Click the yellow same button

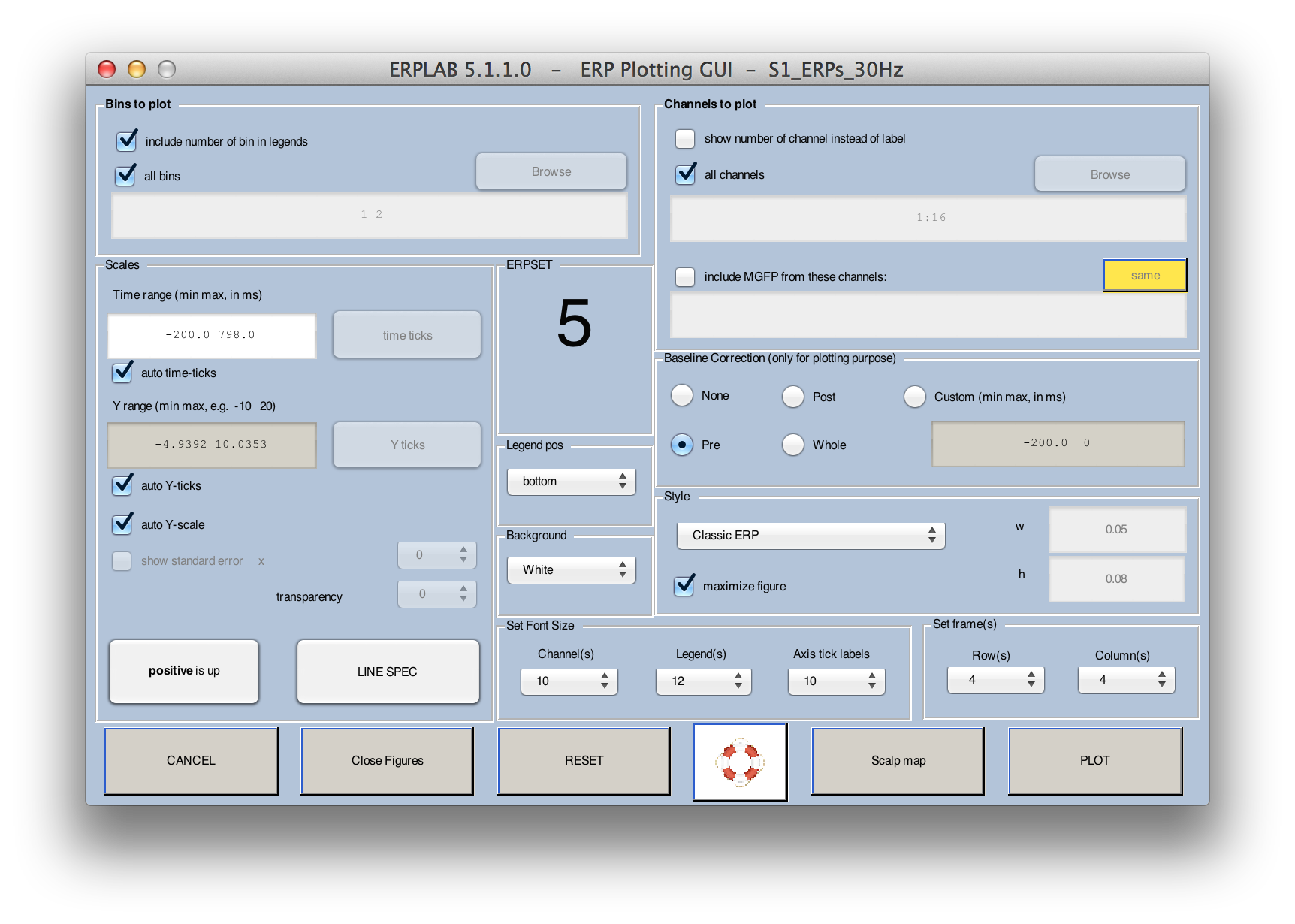coord(1145,276)
